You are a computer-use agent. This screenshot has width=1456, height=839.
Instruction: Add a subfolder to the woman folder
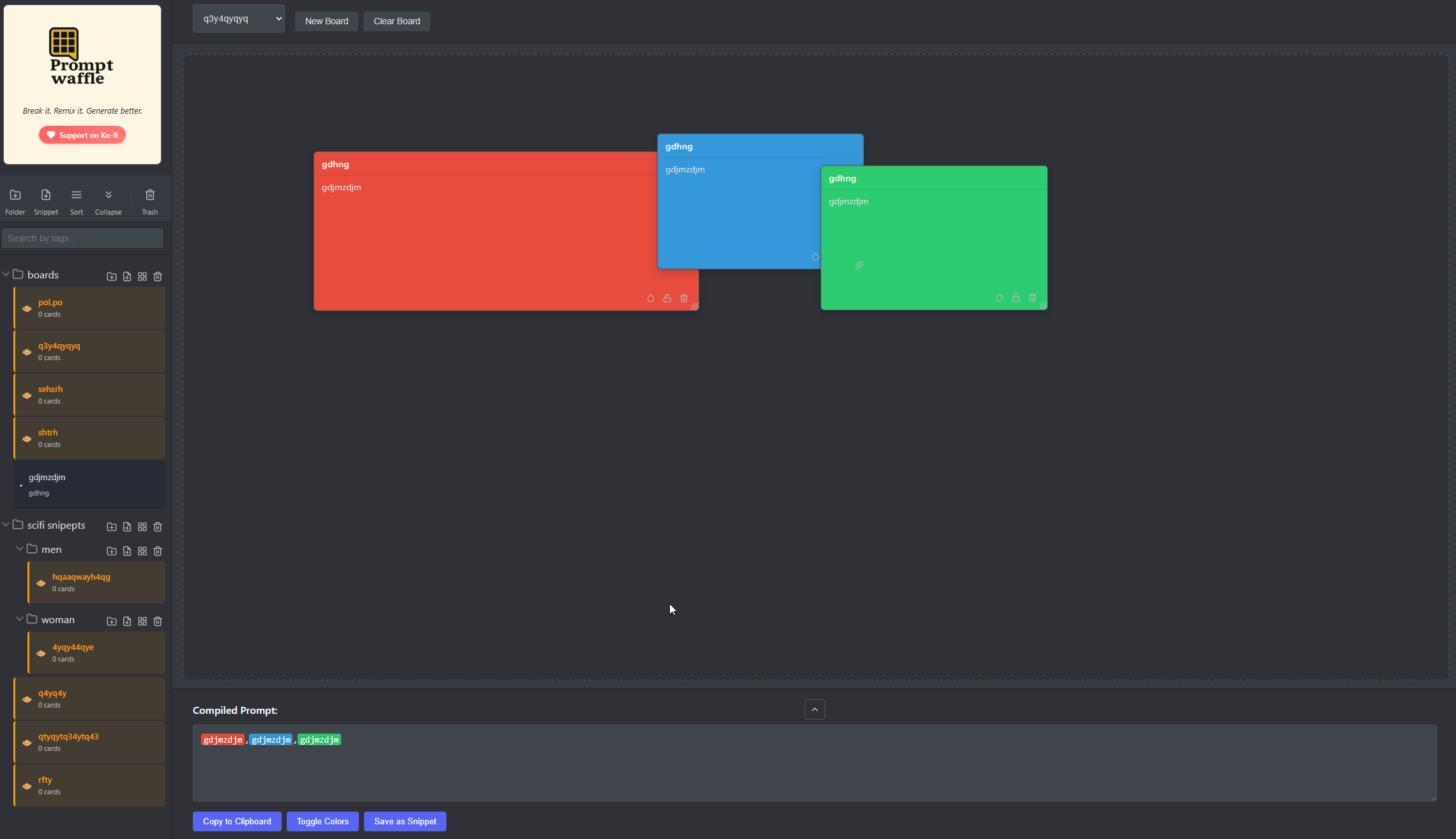click(112, 621)
